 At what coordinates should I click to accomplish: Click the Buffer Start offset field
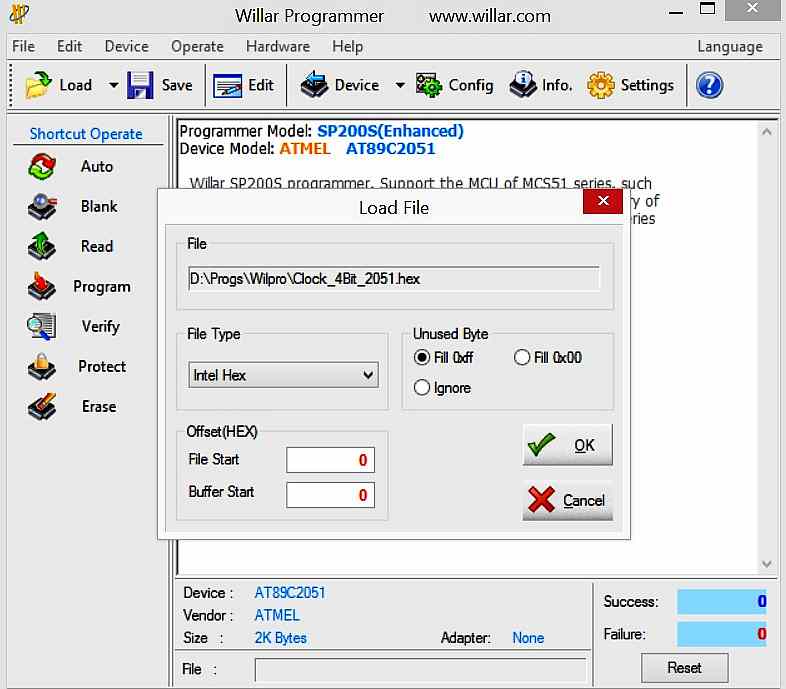coord(330,495)
